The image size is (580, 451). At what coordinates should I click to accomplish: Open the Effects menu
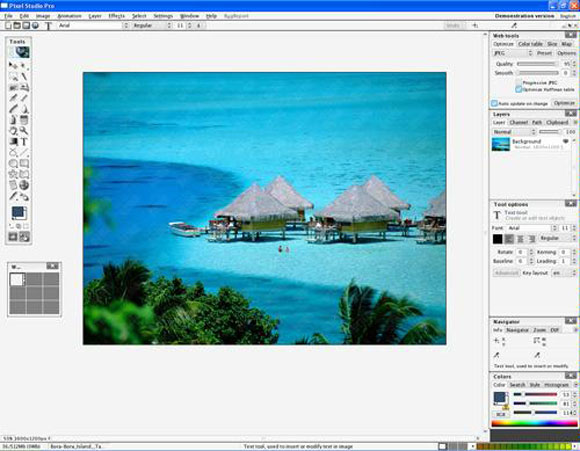117,16
